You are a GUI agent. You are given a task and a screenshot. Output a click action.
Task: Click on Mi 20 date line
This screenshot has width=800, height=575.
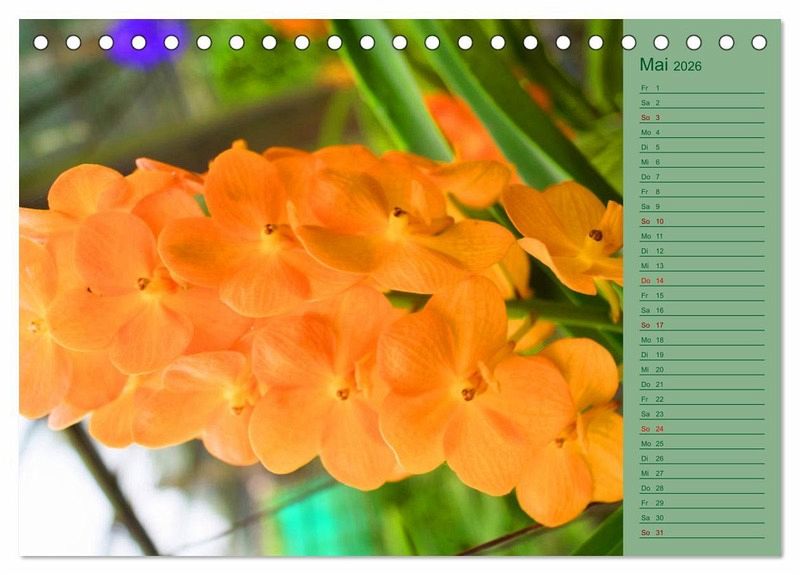[x=700, y=369]
